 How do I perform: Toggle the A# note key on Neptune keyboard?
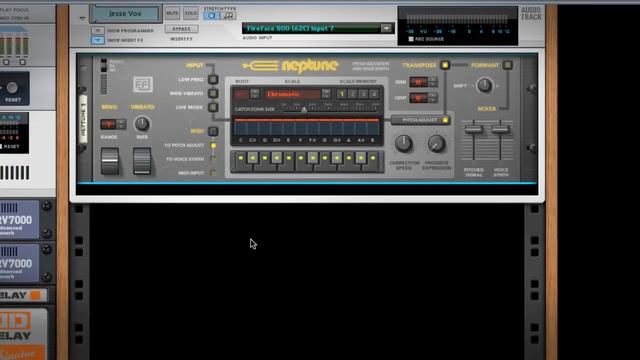(361, 158)
